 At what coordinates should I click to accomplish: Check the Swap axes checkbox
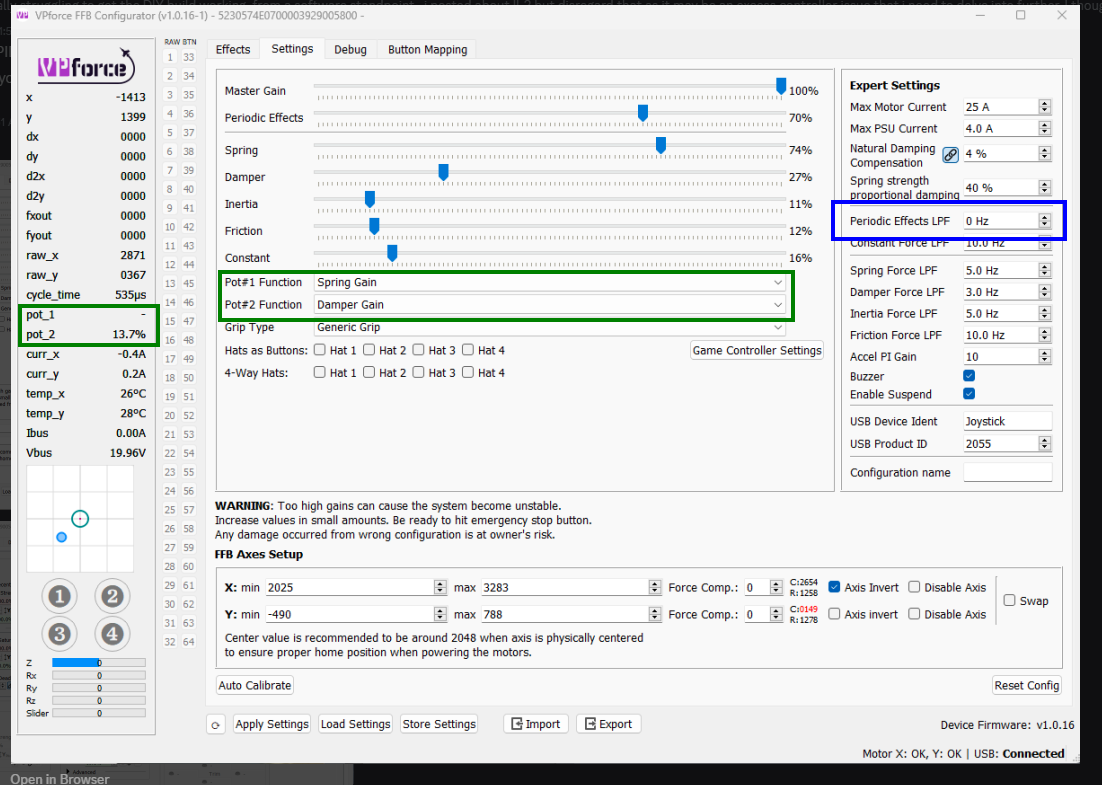pos(1010,600)
